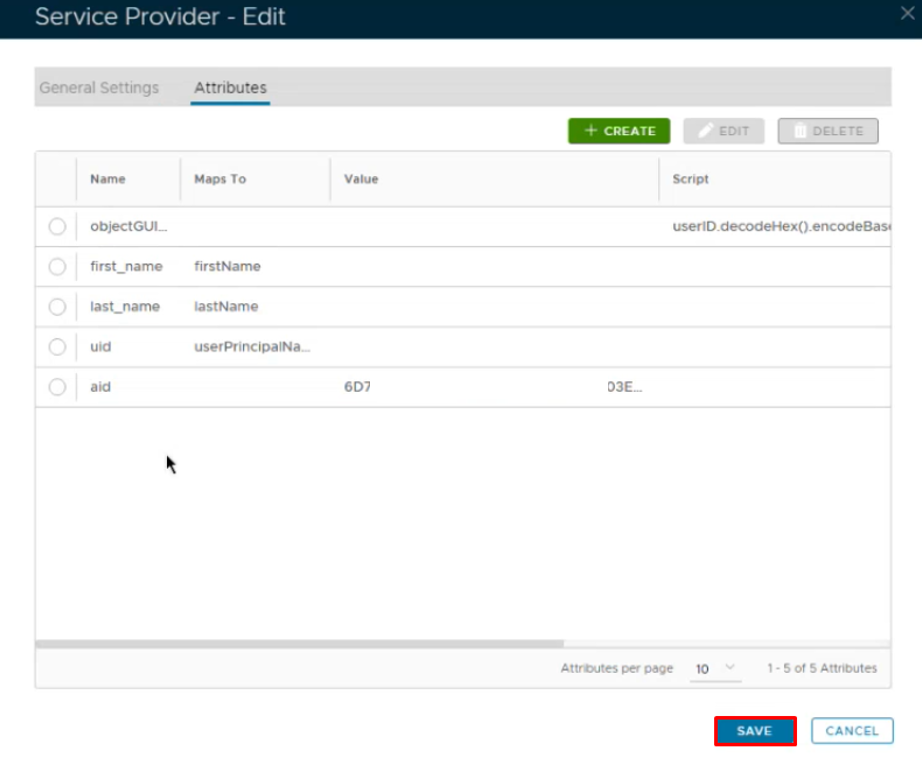Image resolution: width=922 pixels, height=762 pixels.
Task: Click the Script column header
Action: pyautogui.click(x=691, y=179)
